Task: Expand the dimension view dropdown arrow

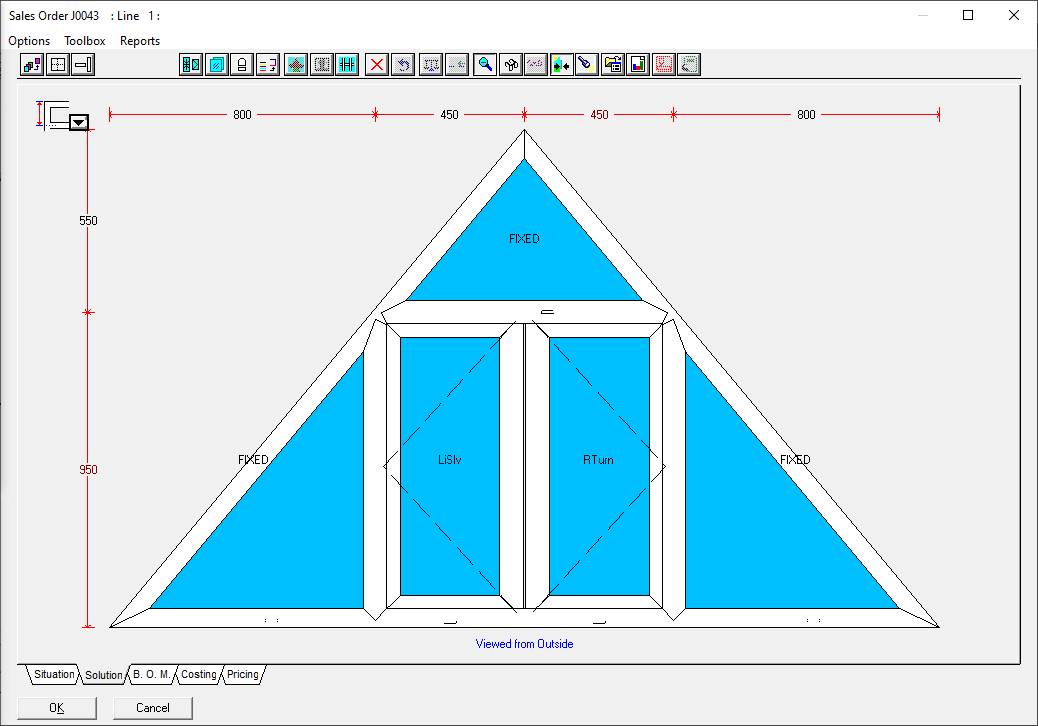Action: click(x=79, y=122)
